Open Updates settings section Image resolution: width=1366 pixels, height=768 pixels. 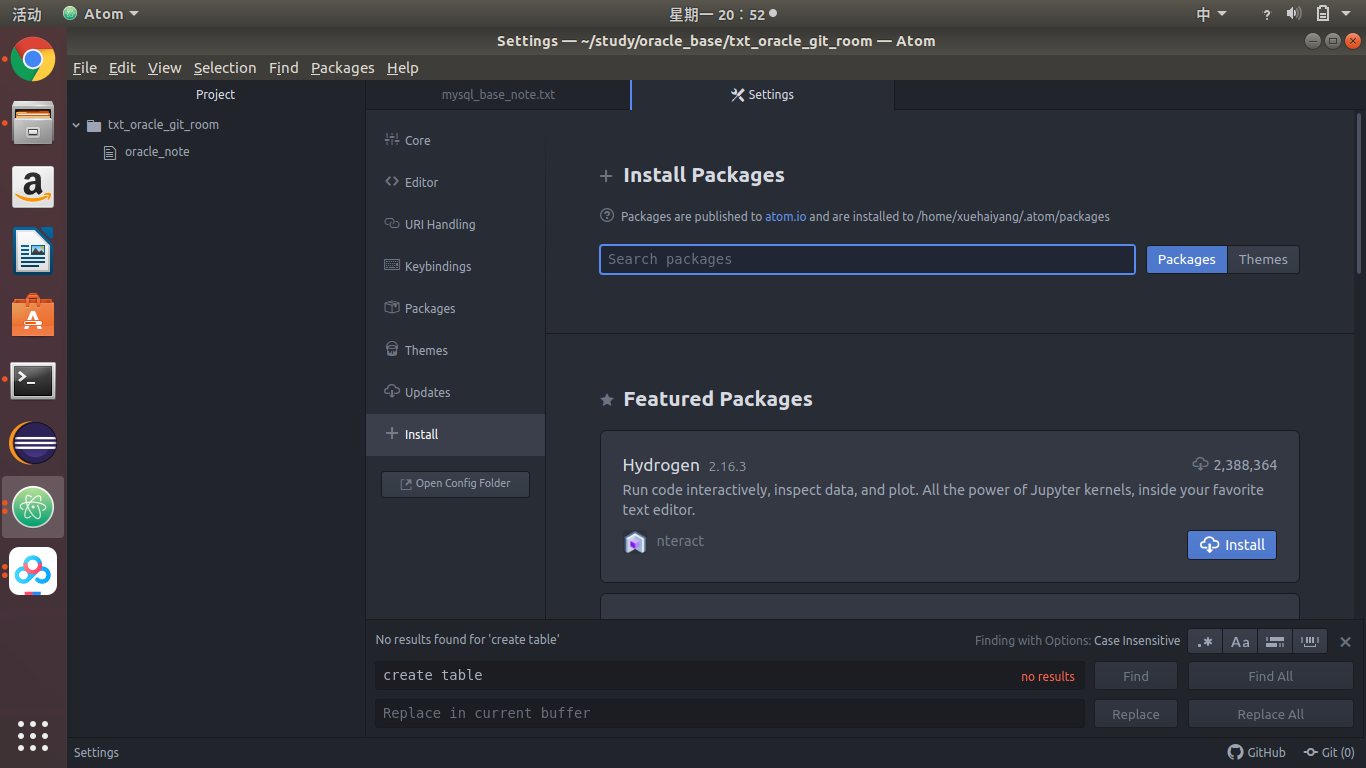(456, 392)
